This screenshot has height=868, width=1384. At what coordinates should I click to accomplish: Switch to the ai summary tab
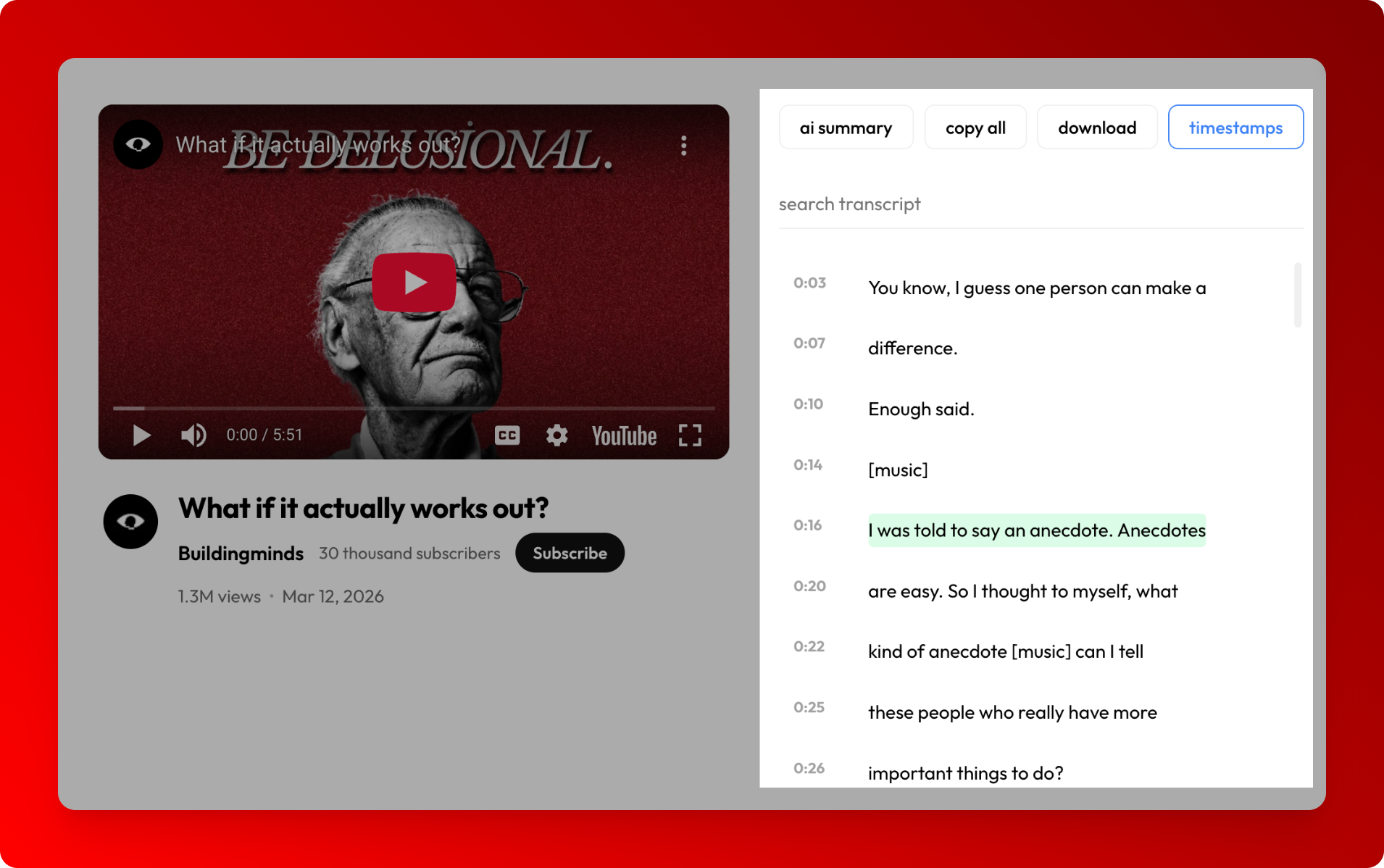click(845, 127)
